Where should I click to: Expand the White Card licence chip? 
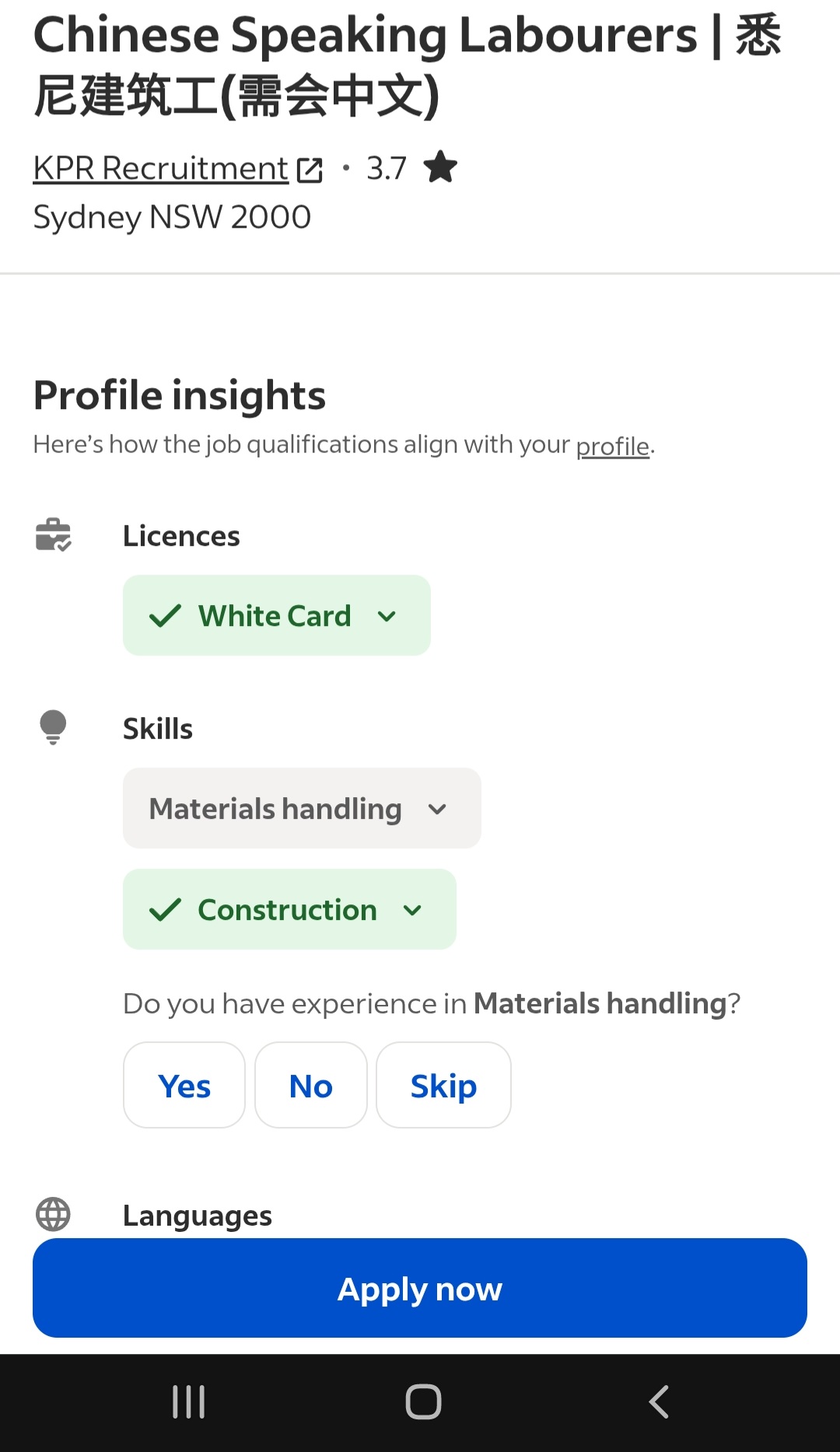pos(276,616)
